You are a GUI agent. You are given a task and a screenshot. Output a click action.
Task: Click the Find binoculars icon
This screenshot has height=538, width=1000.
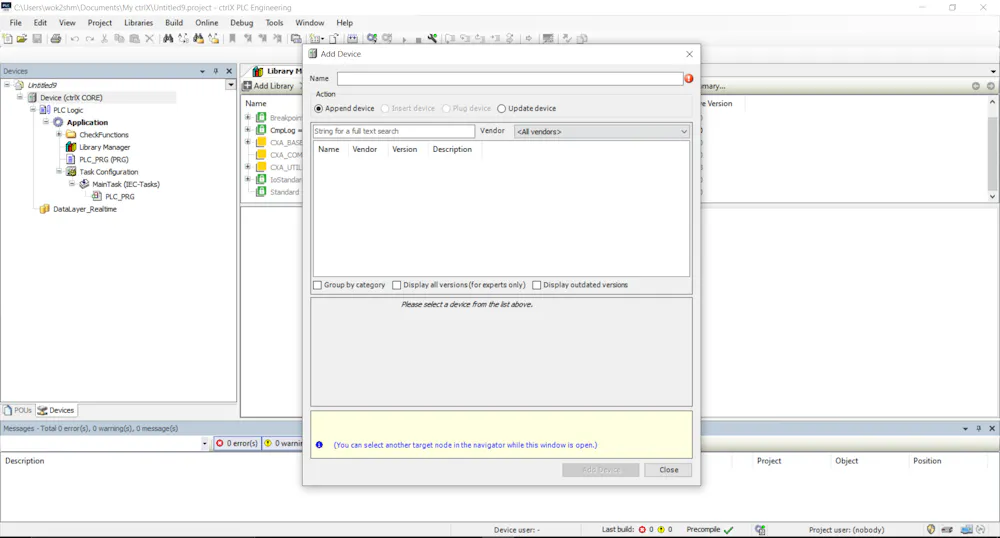[x=168, y=38]
